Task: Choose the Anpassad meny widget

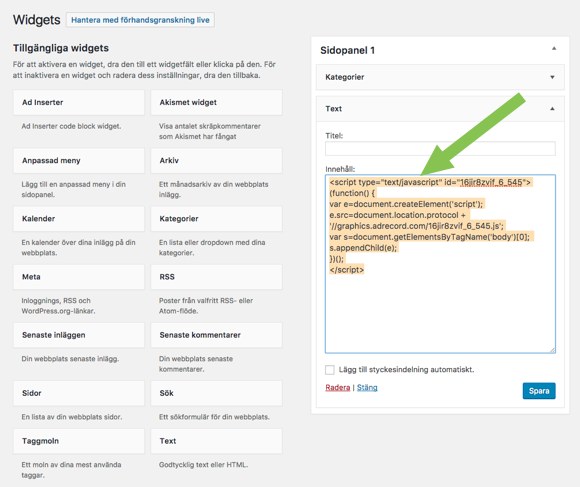Action: coord(79,160)
